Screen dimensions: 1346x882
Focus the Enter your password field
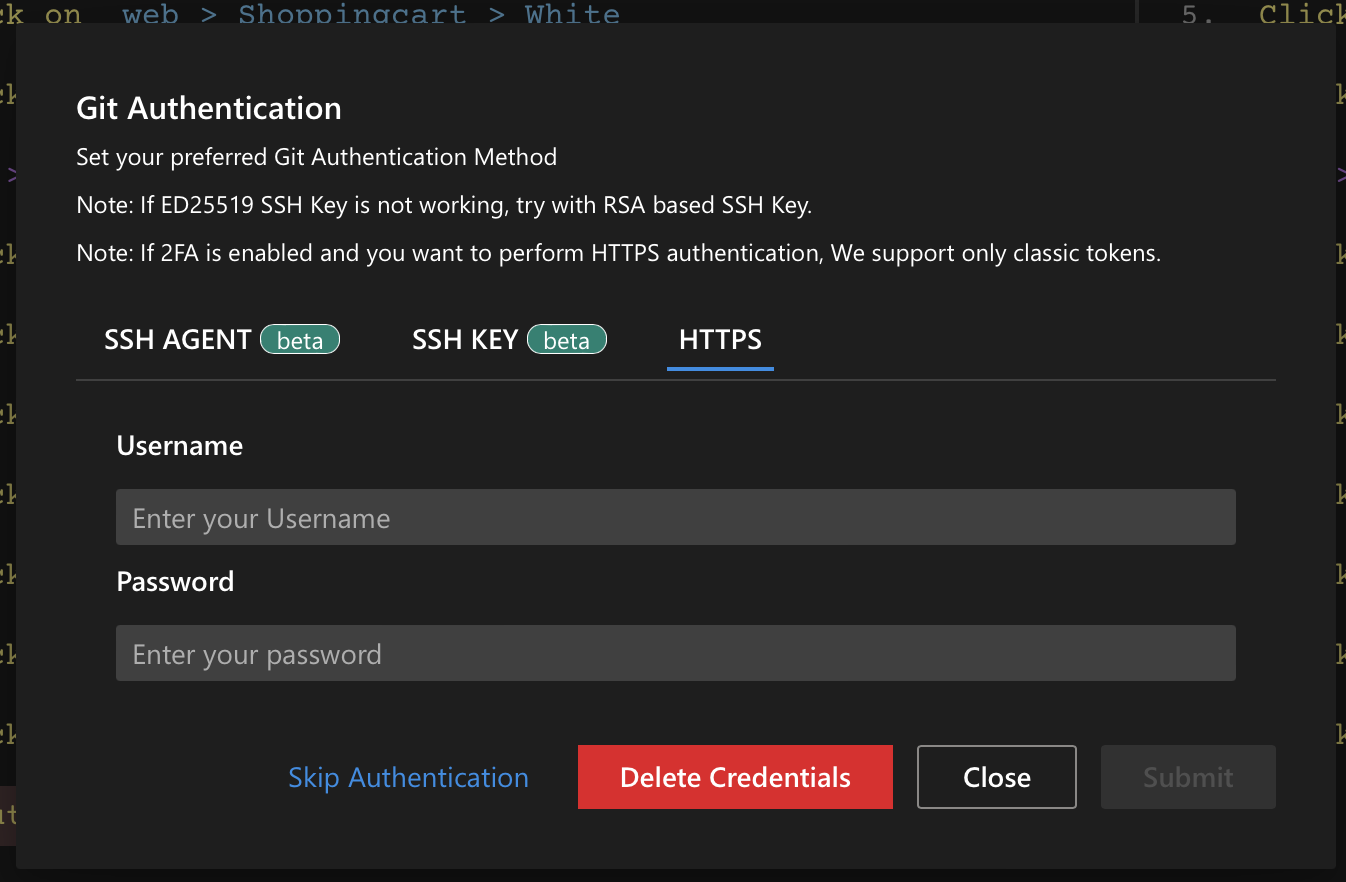tap(675, 654)
